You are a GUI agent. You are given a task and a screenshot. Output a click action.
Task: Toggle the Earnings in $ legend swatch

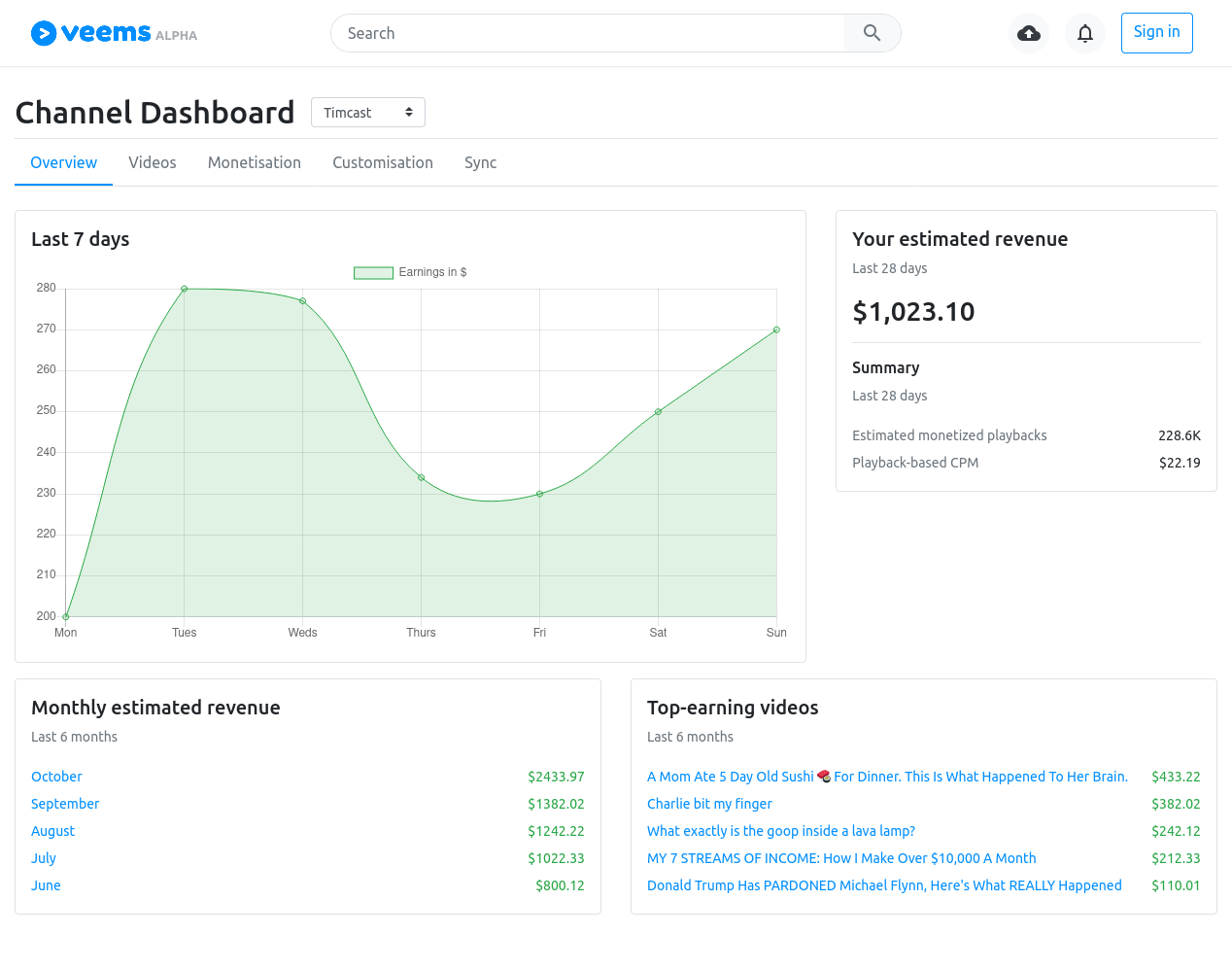[x=373, y=272]
